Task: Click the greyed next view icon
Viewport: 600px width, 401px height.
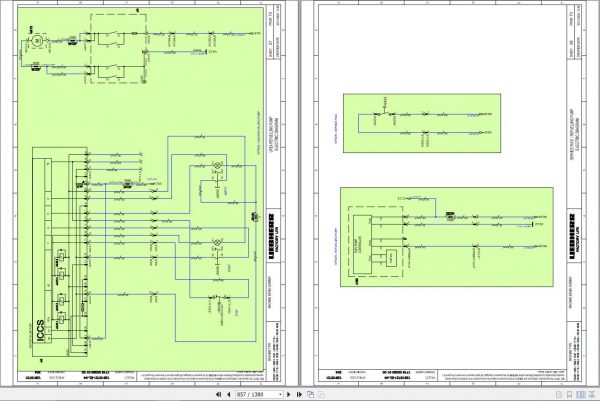Action: point(321,394)
